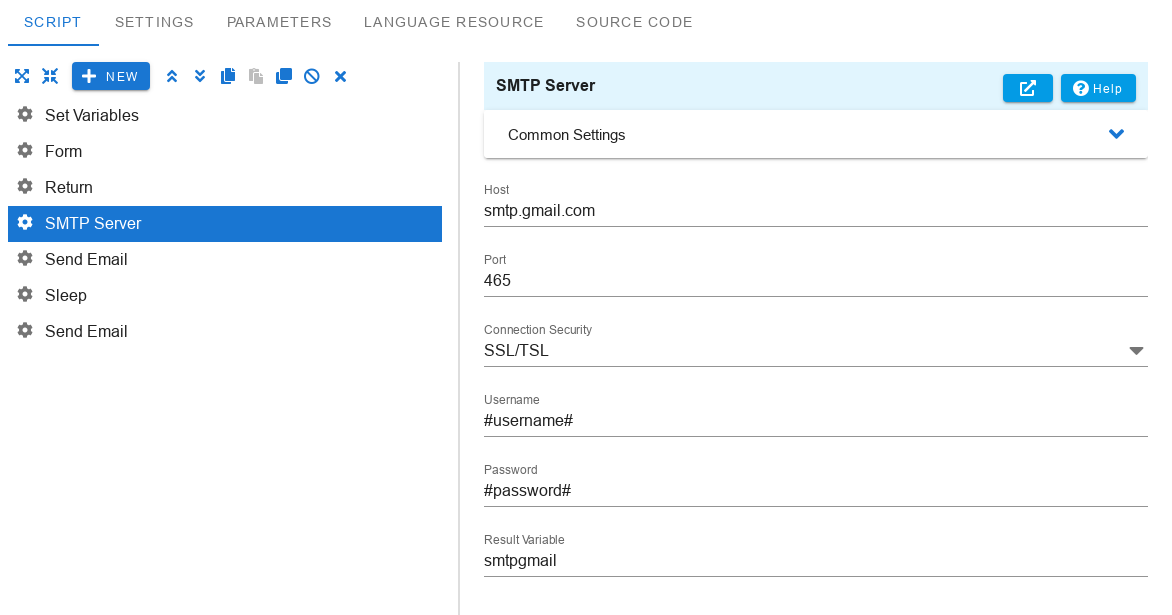Viewport: 1172px width, 615px height.
Task: Switch to the SCRIPT tab
Action: tap(53, 22)
